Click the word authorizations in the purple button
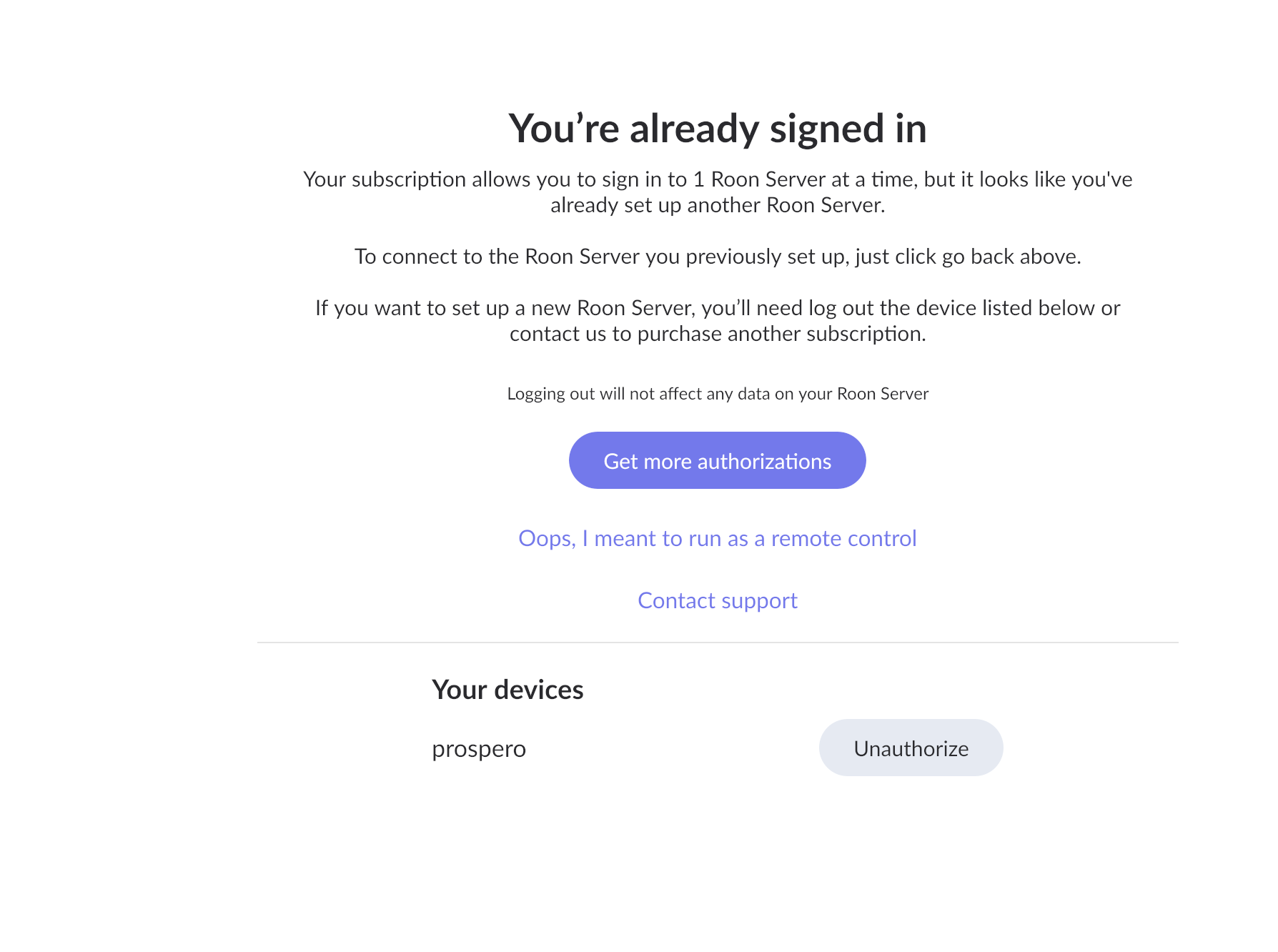Screen dimensions: 1278x952 coord(764,462)
